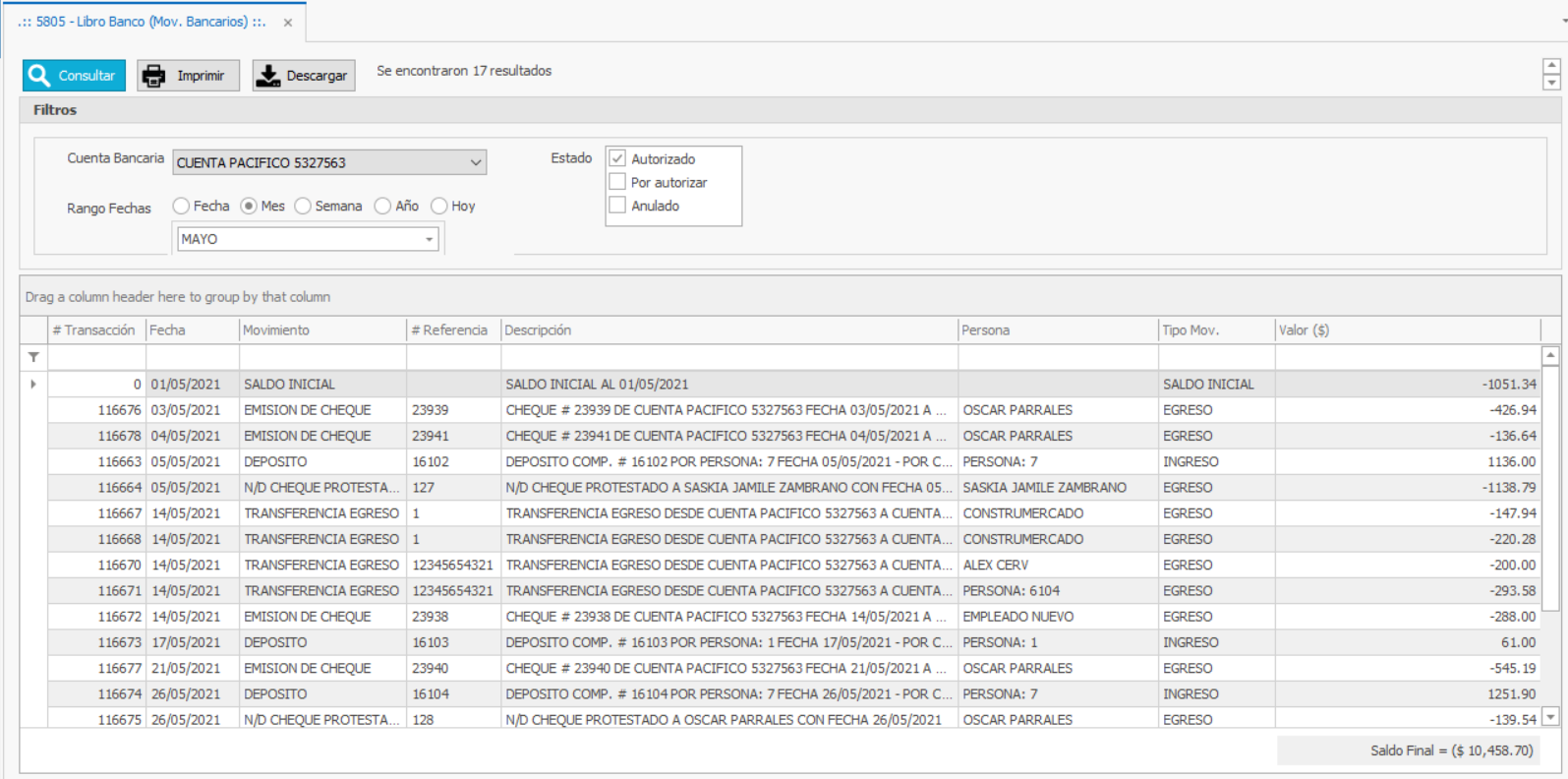Click reference 16103 cell
The image size is (1568, 779).
(453, 642)
